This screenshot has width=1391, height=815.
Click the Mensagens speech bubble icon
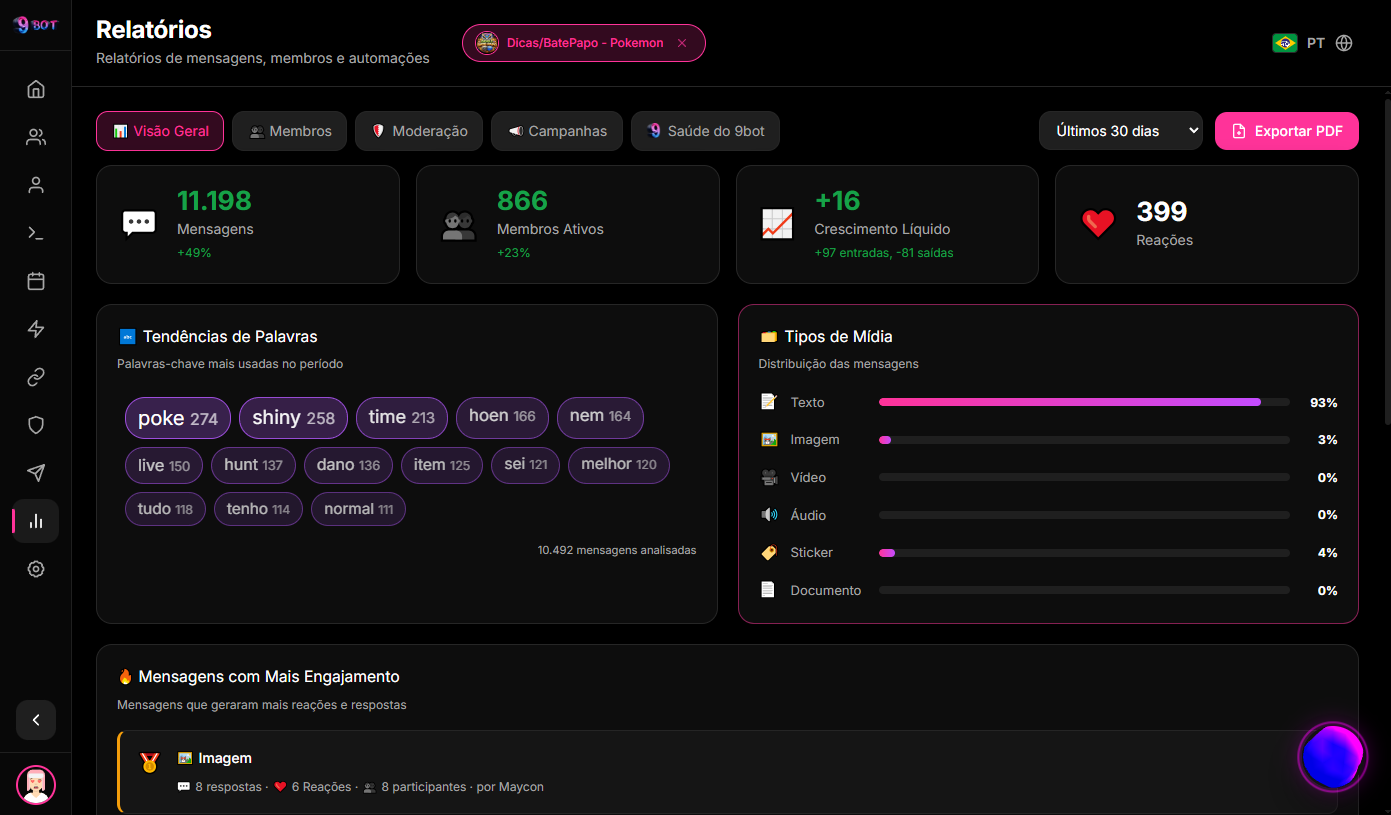[x=139, y=224]
